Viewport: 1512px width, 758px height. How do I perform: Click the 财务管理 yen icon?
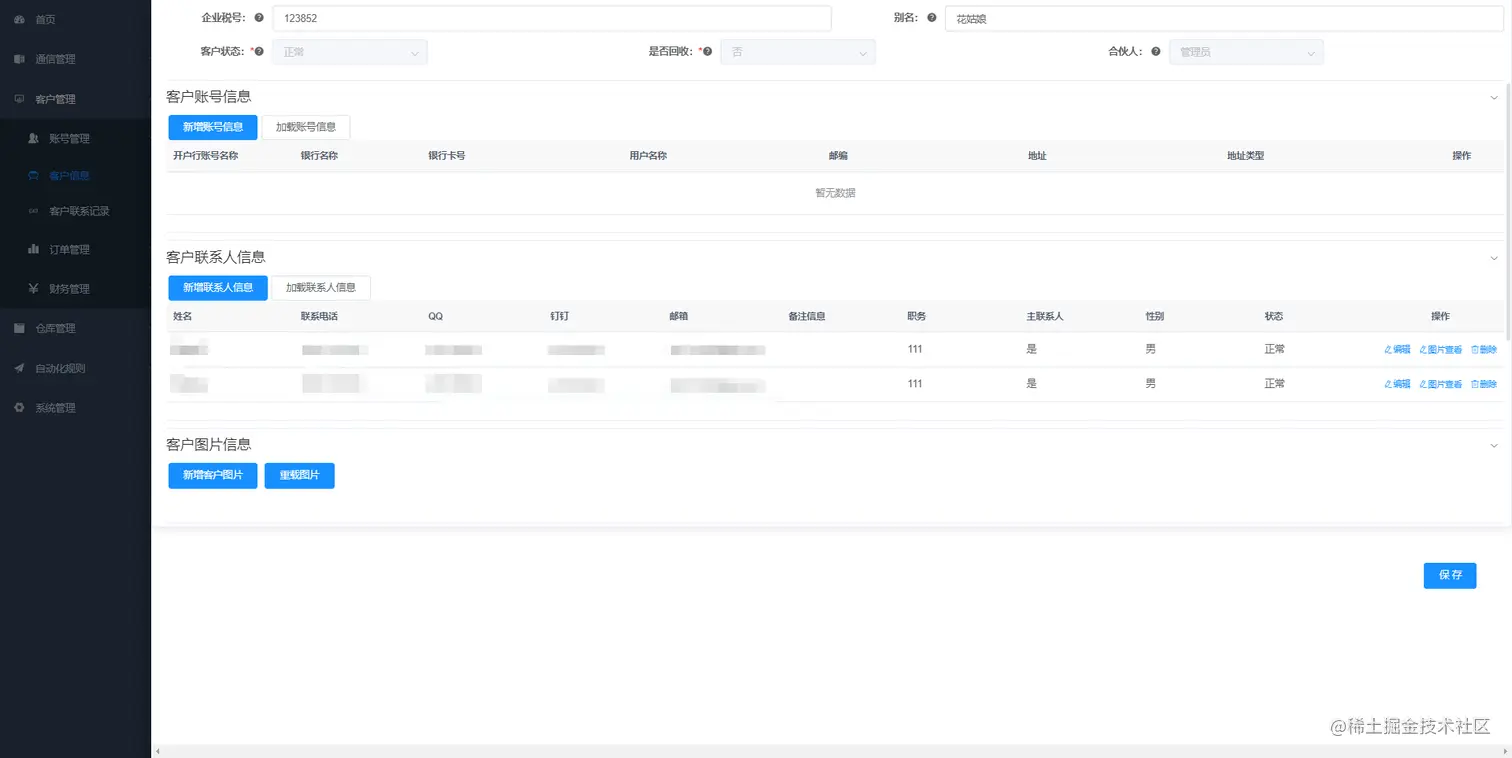pos(33,289)
